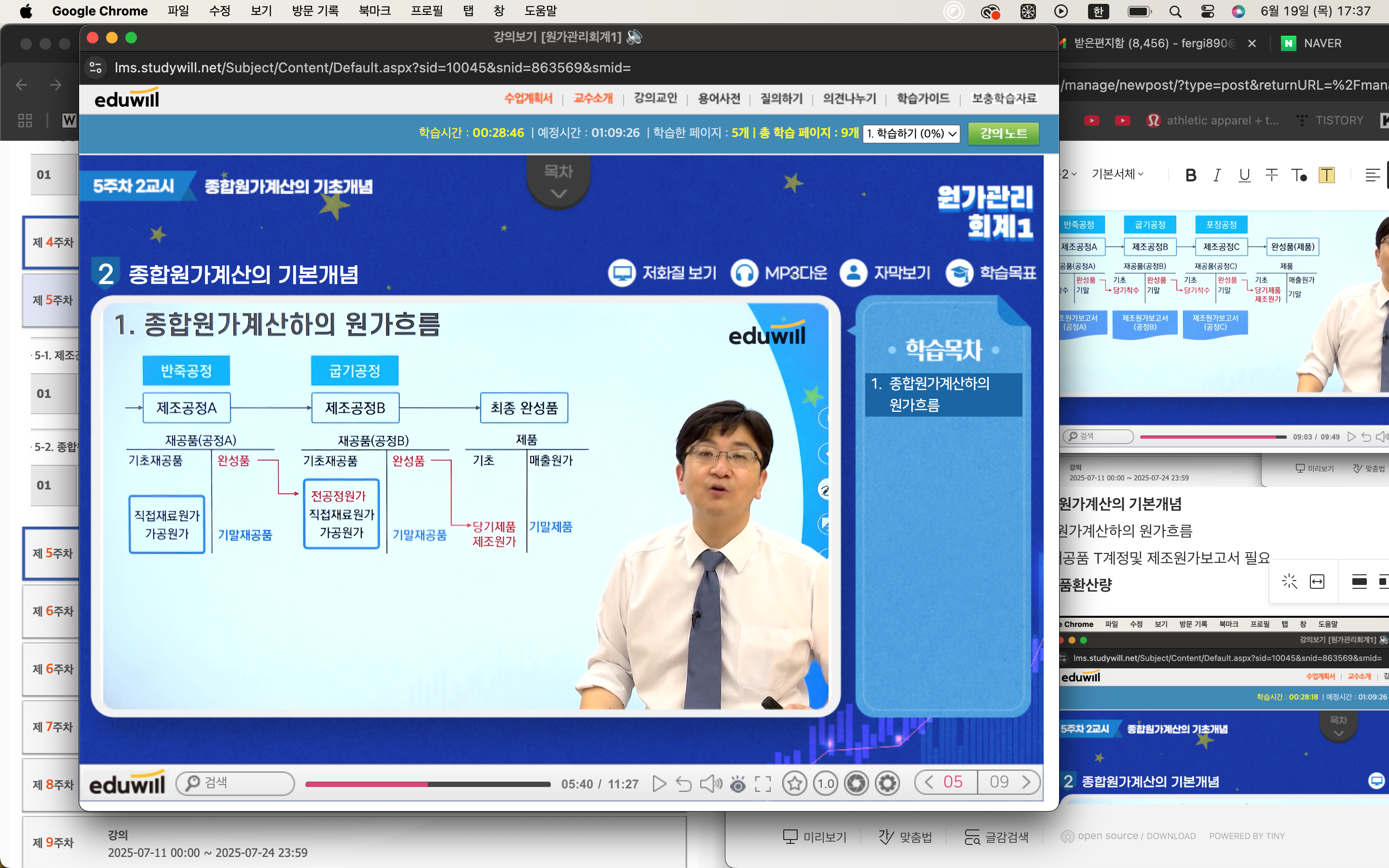This screenshot has width=1389, height=868.
Task: Enter fullscreen with the bracket icon
Action: (763, 784)
